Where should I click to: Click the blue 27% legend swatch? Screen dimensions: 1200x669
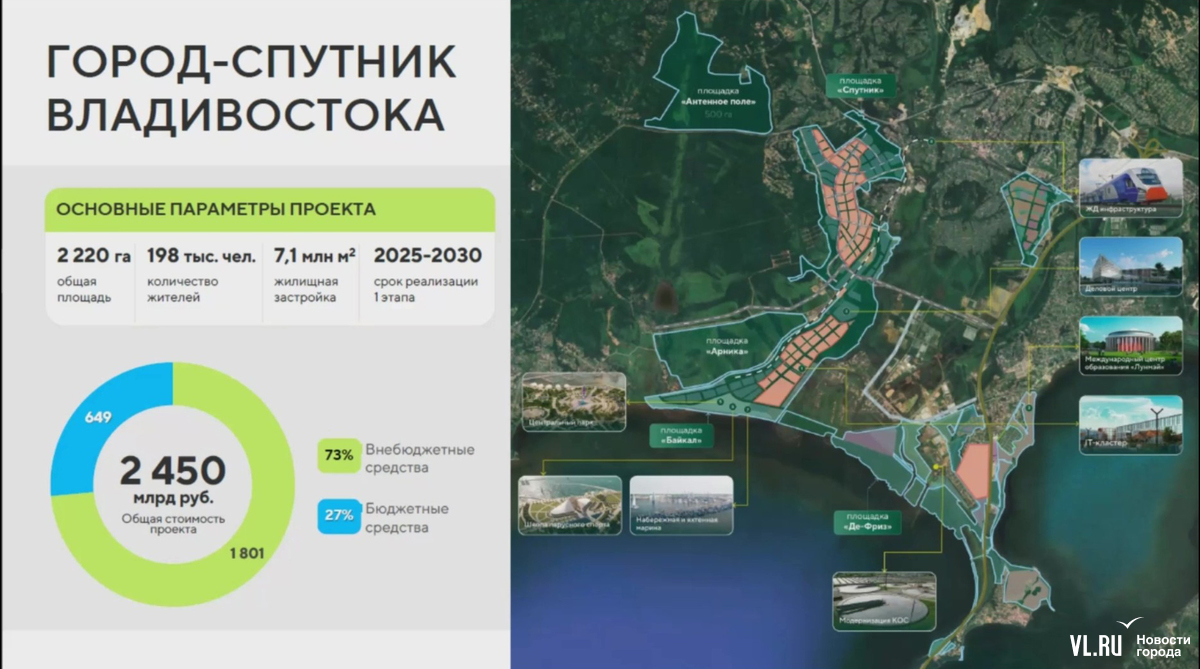338,516
